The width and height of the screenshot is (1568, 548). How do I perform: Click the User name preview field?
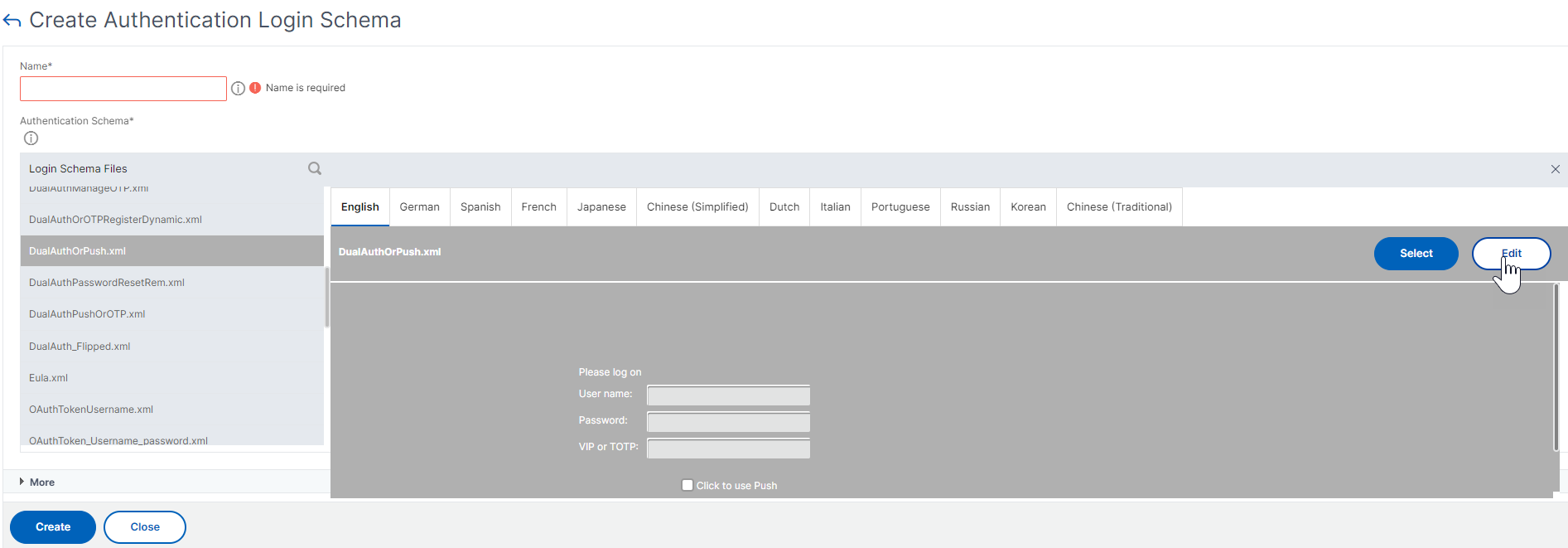point(728,395)
